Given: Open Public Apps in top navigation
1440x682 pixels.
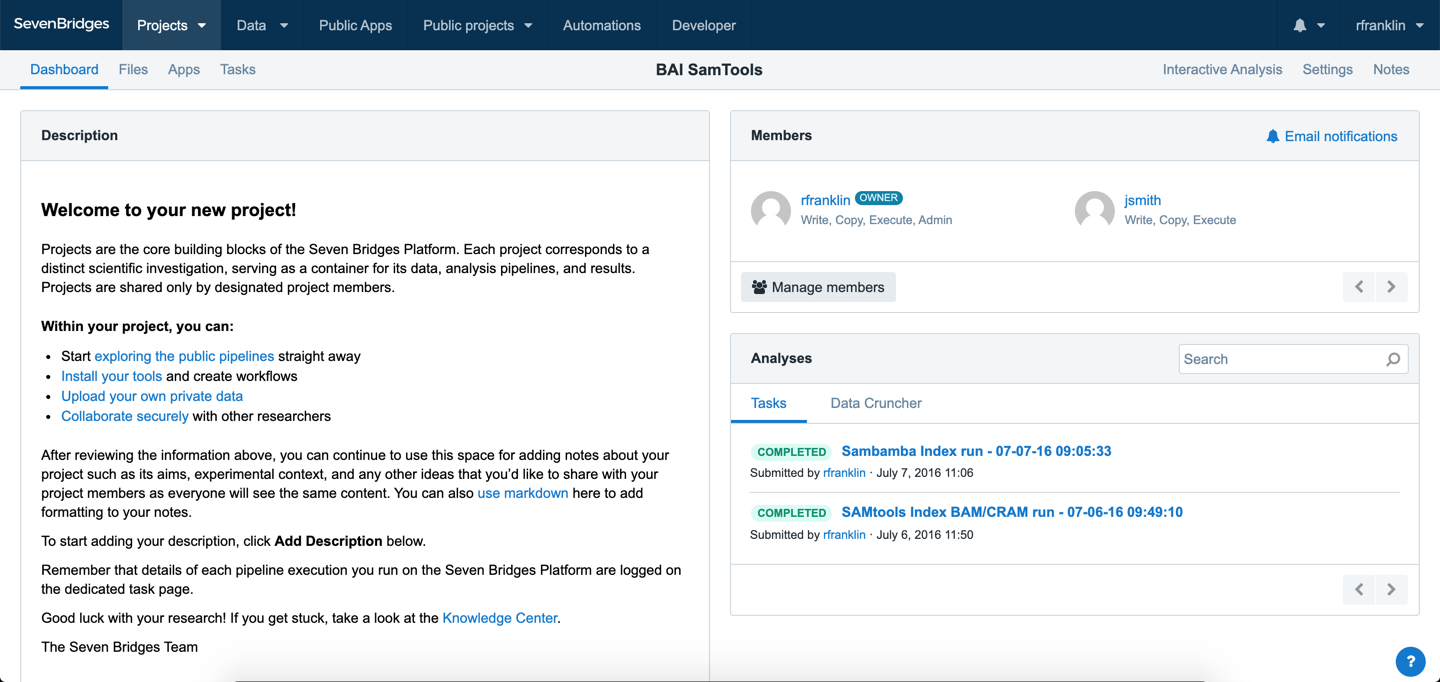Looking at the screenshot, I should 355,25.
